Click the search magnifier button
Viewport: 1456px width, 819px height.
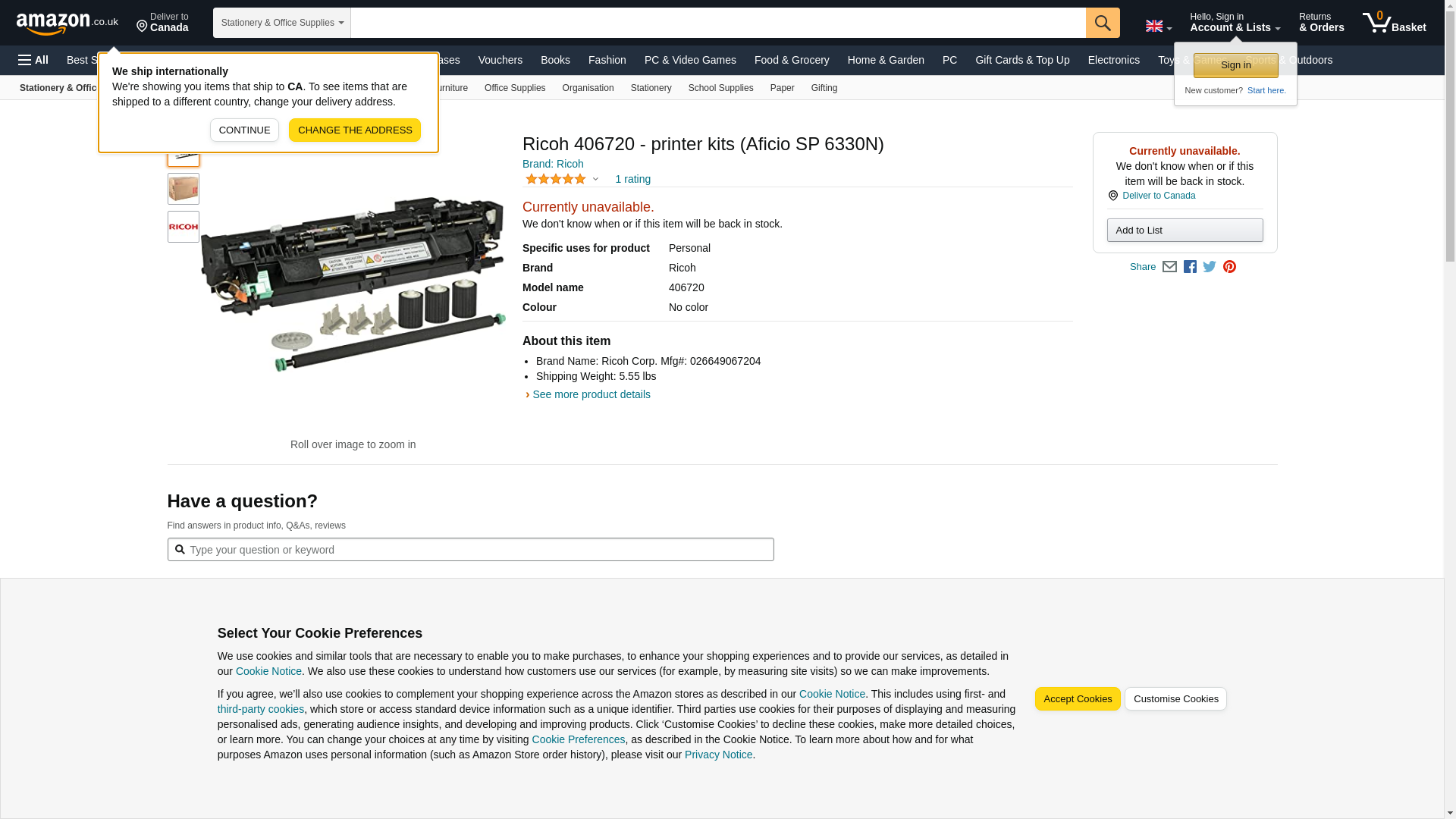(1102, 23)
